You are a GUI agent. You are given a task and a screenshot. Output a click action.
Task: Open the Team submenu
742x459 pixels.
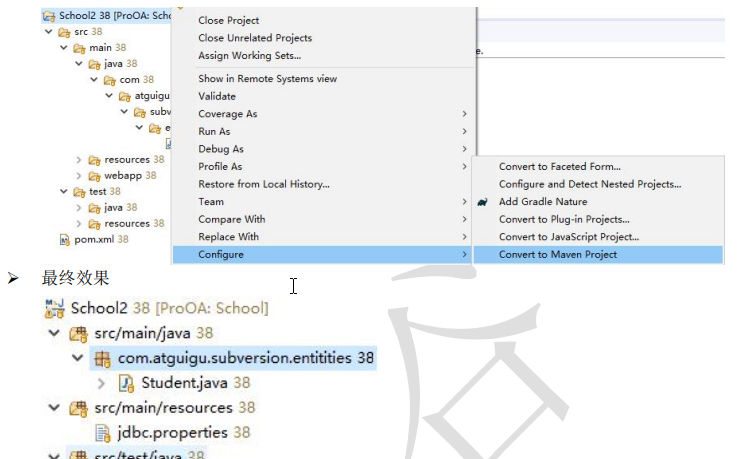[x=323, y=202]
